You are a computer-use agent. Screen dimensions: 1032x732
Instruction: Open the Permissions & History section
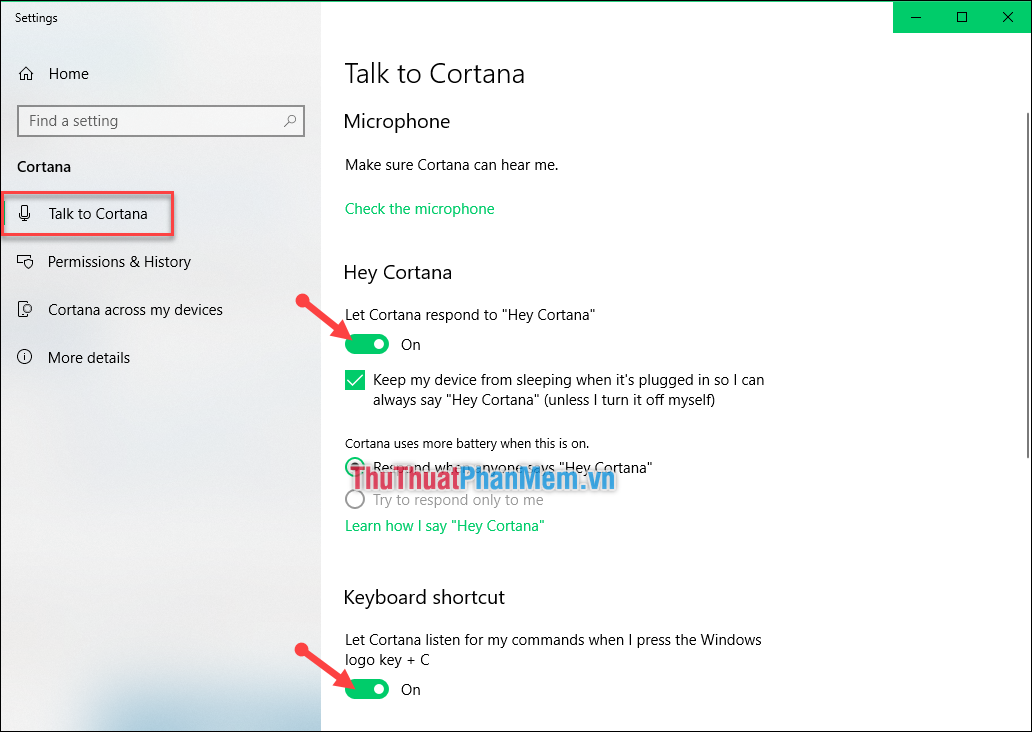click(x=119, y=261)
